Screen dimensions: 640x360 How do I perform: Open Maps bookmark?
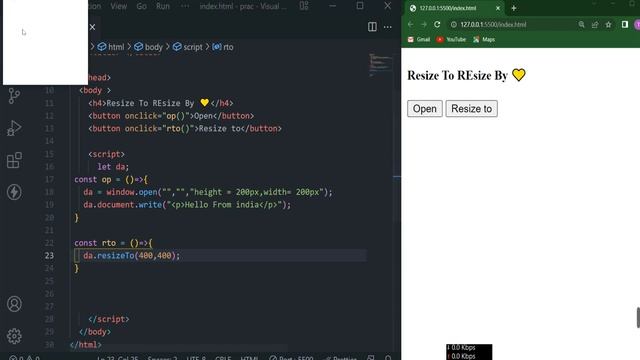tap(484, 40)
